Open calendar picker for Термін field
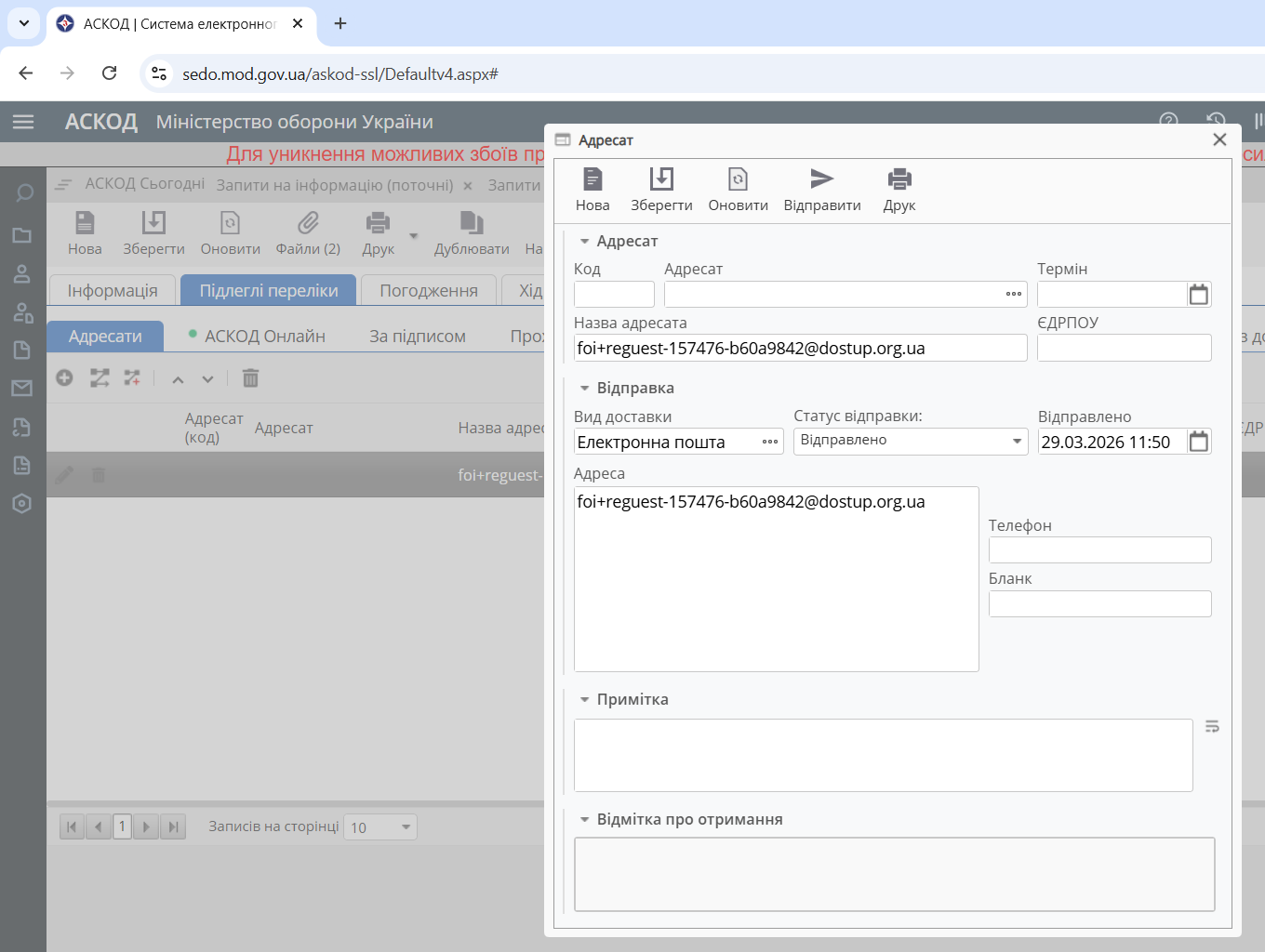This screenshot has width=1265, height=952. click(1199, 295)
